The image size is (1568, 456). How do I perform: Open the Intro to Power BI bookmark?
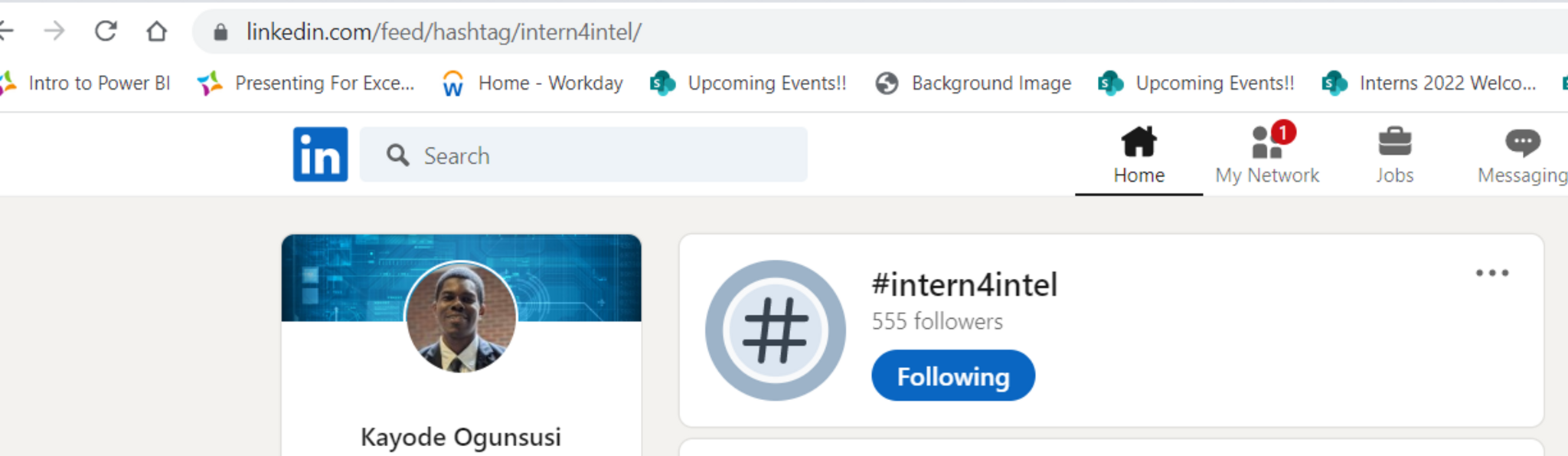click(x=98, y=83)
